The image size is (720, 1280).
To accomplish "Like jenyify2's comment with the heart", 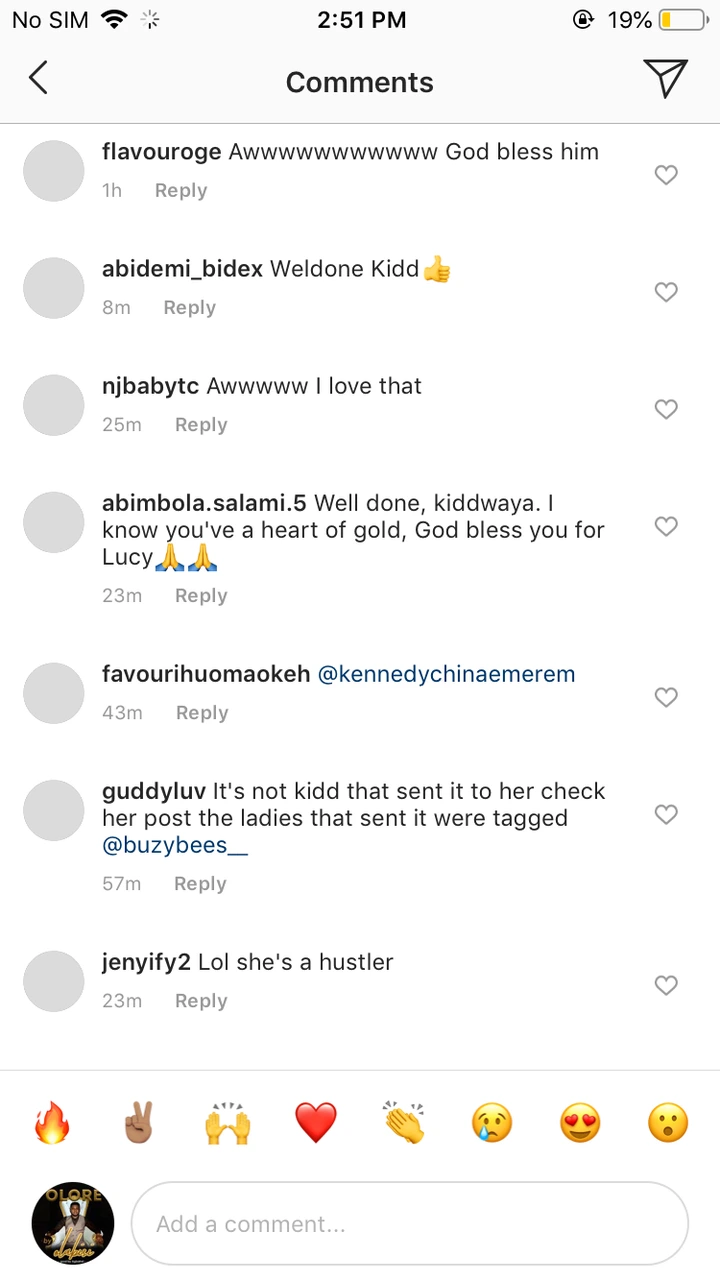I will tap(666, 985).
